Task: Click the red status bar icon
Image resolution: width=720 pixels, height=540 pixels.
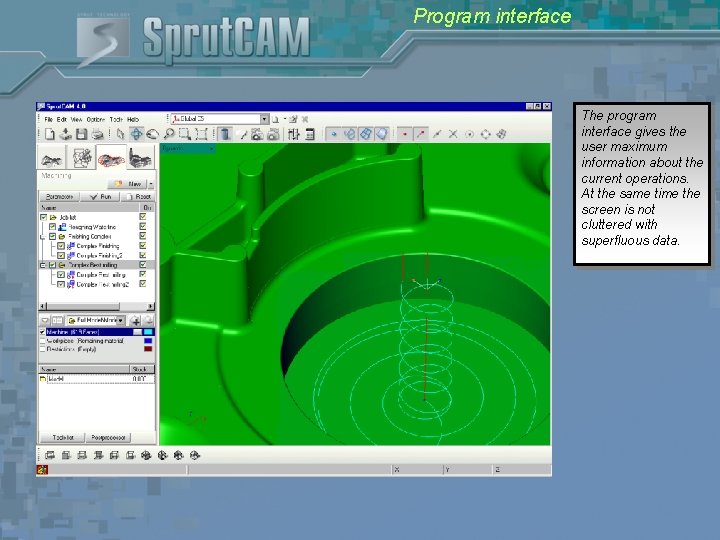Action: tap(42, 470)
